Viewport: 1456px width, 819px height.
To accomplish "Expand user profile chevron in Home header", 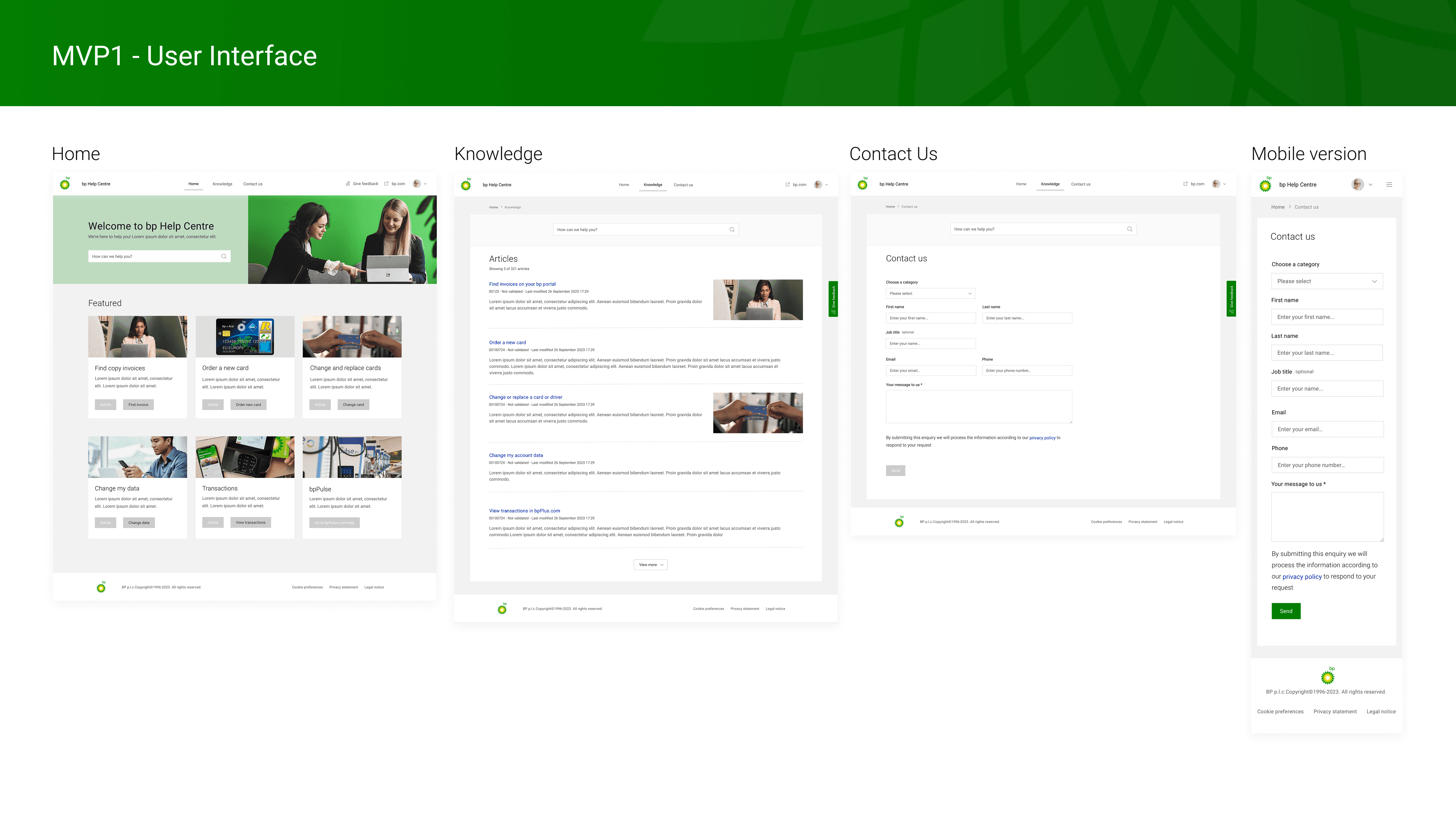I will 425,184.
